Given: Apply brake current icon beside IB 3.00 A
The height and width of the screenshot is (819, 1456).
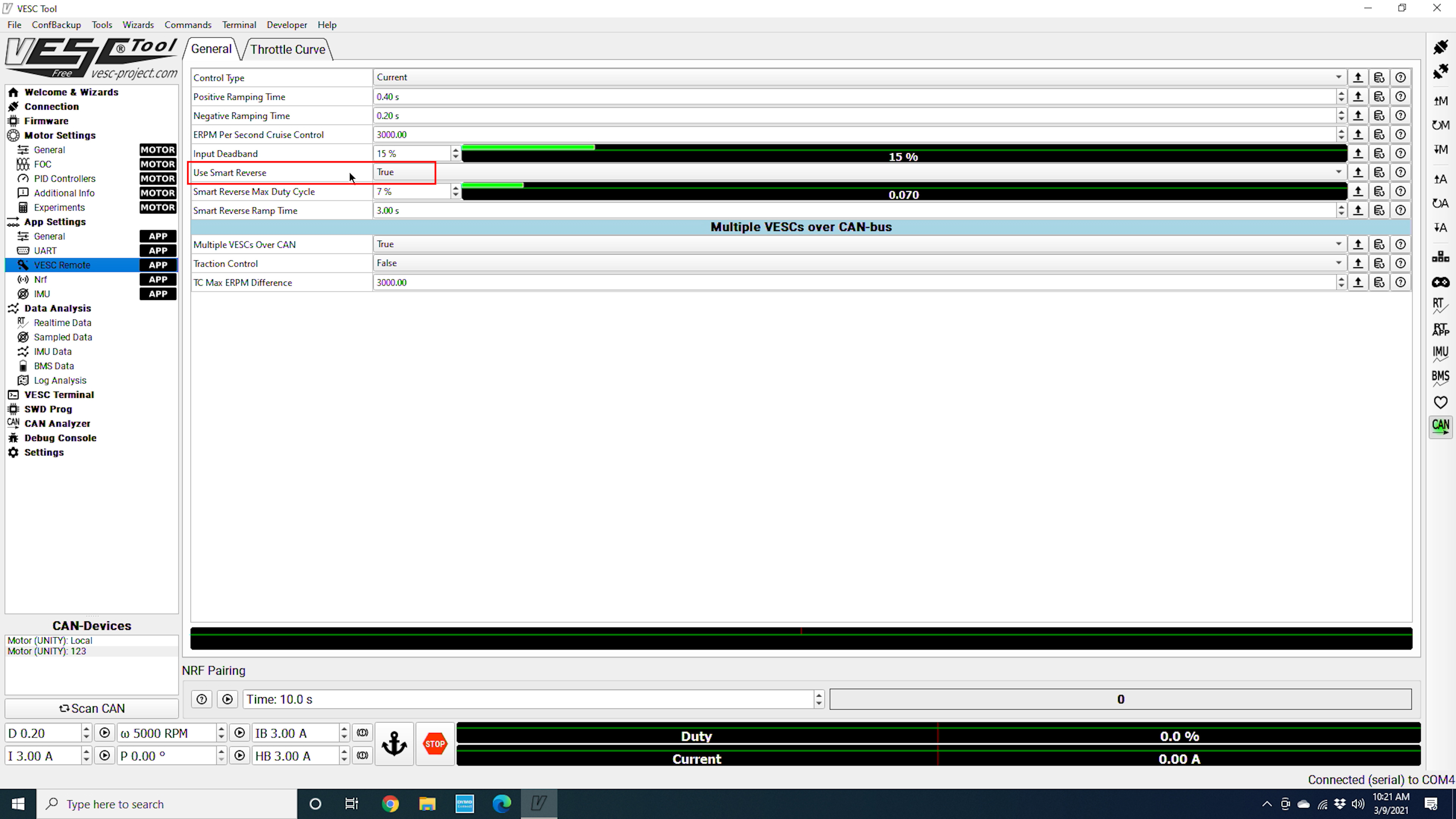Looking at the screenshot, I should click(x=362, y=733).
